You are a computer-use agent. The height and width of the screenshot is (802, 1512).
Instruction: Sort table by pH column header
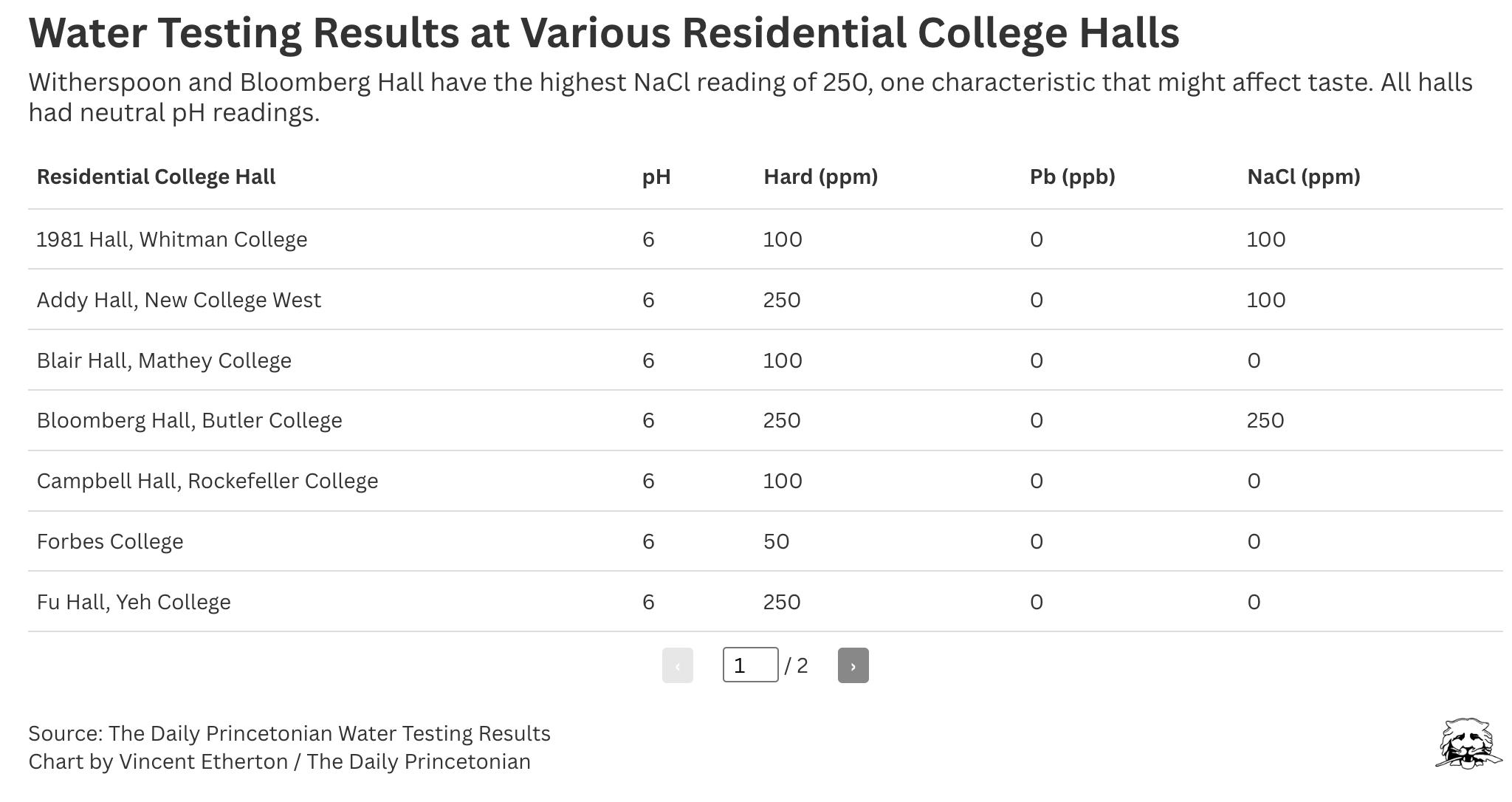click(x=656, y=177)
